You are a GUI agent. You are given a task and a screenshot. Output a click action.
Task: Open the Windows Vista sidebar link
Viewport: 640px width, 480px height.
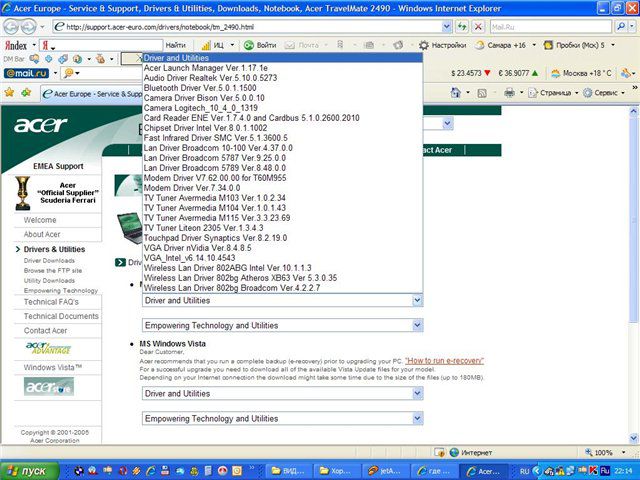pyautogui.click(x=53, y=367)
